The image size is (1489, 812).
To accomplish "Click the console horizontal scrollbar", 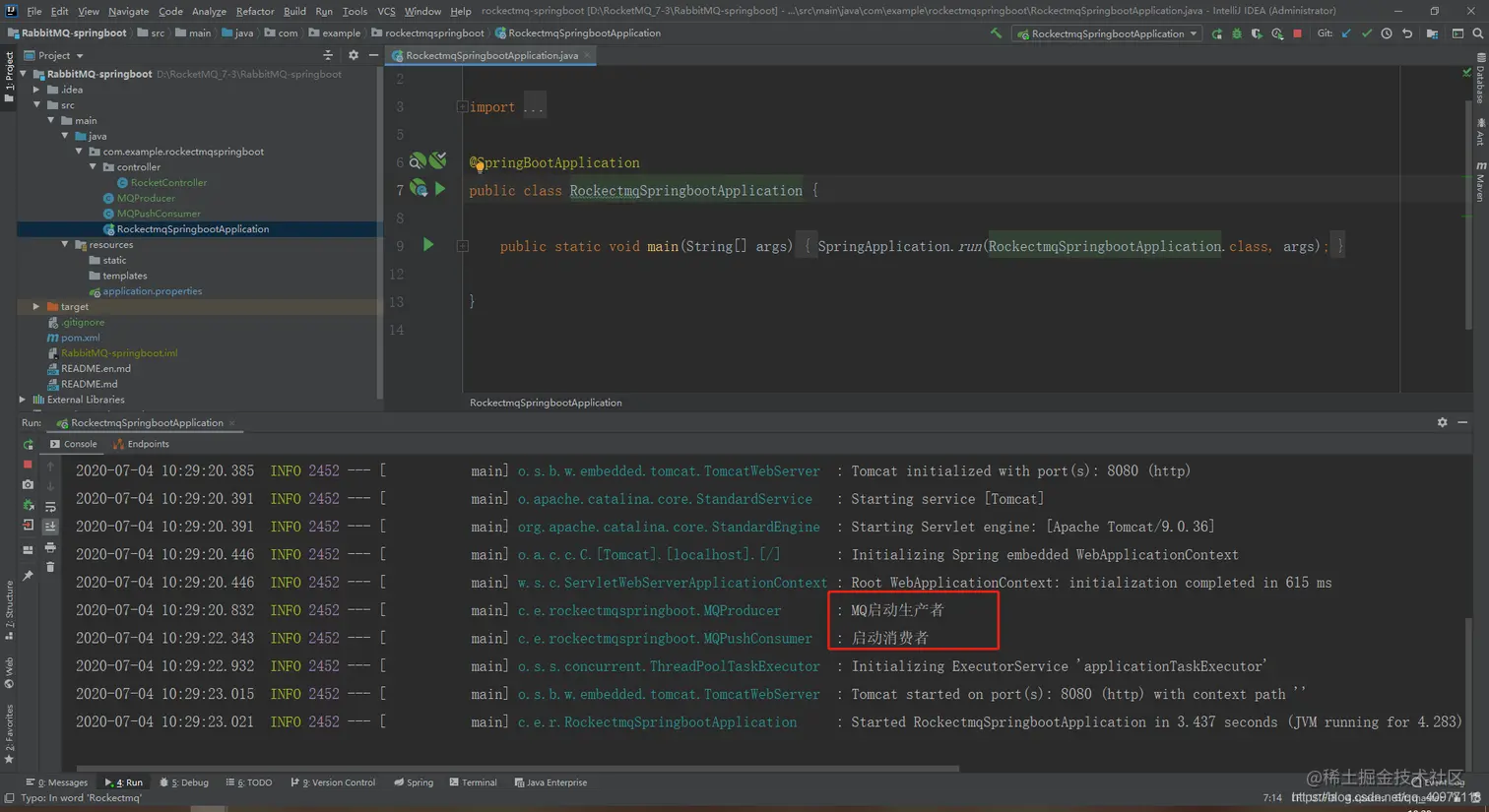I will 517,769.
